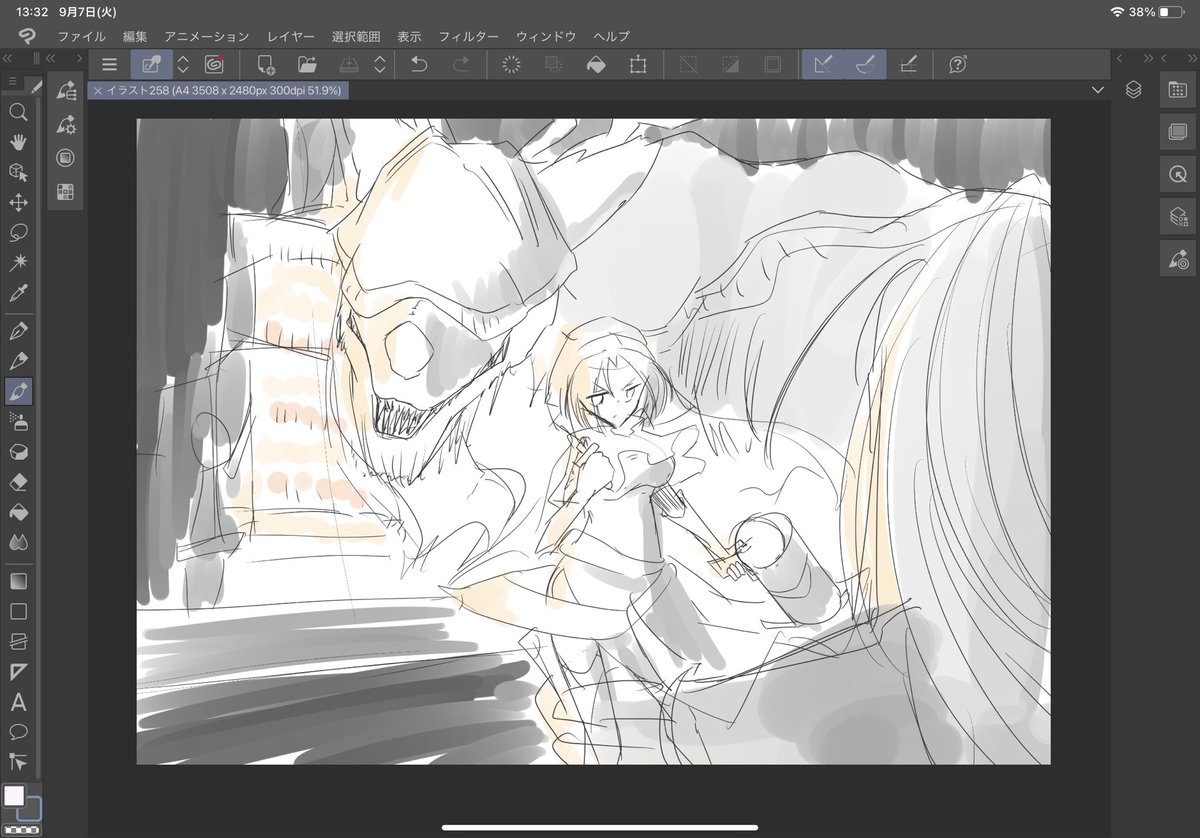Click the Undo arrow in command bar
The image size is (1200, 838).
click(x=419, y=64)
